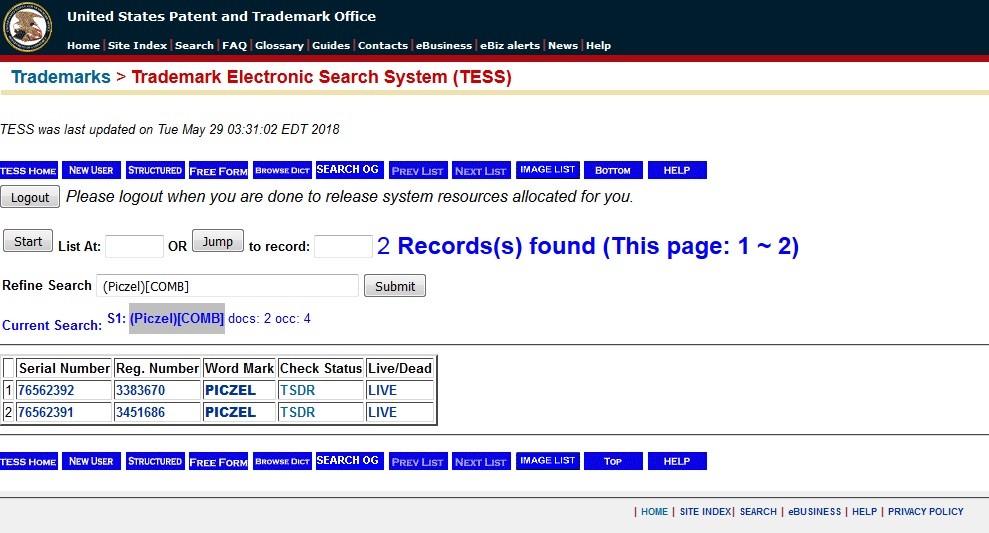Viewport: 989px width, 533px height.
Task: Focus the to record input field
Action: pos(343,246)
